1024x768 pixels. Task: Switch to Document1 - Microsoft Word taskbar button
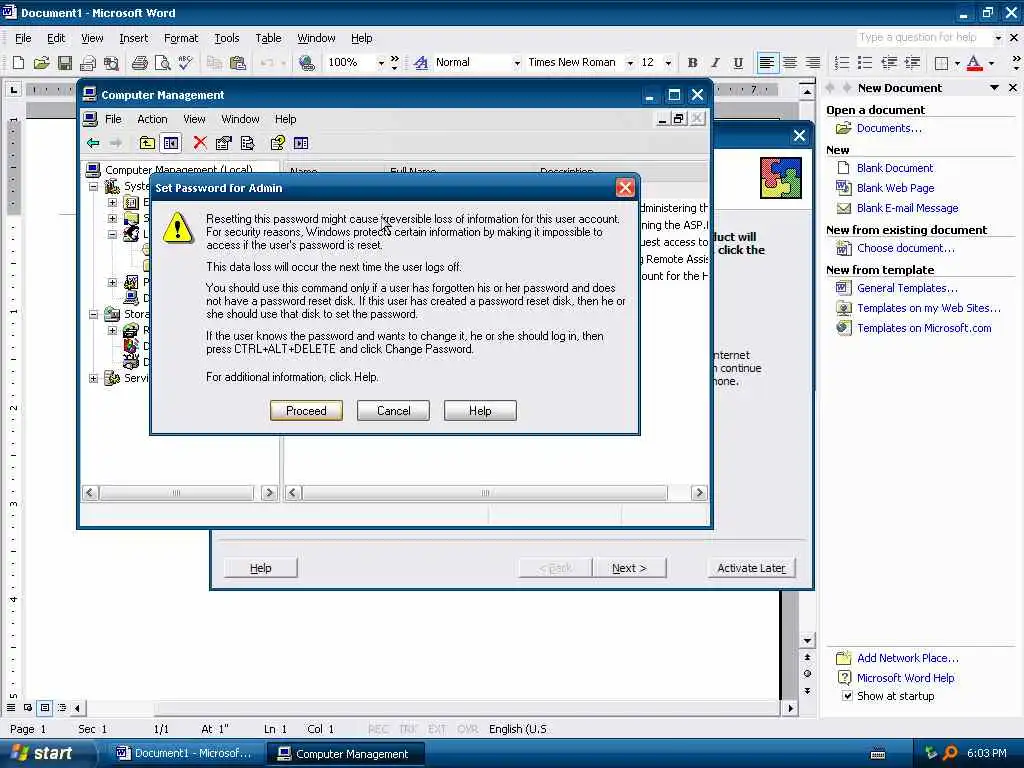(184, 754)
